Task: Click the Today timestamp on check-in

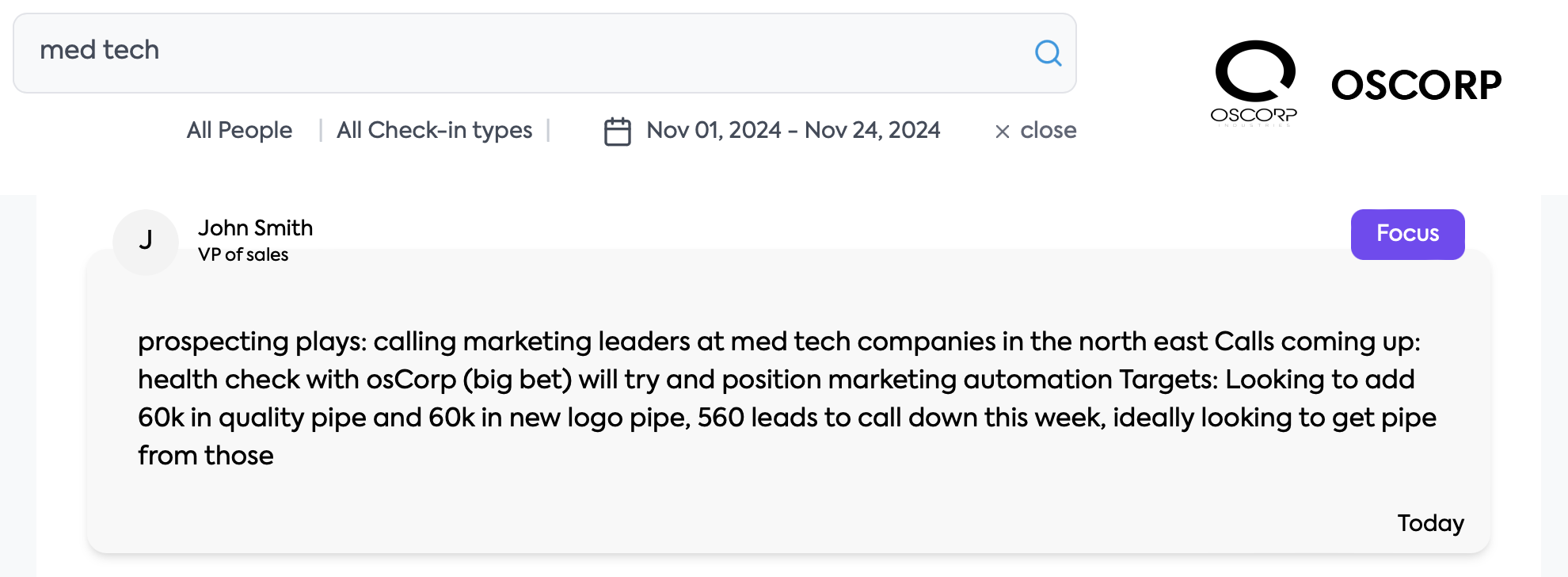Action: coord(1430,523)
